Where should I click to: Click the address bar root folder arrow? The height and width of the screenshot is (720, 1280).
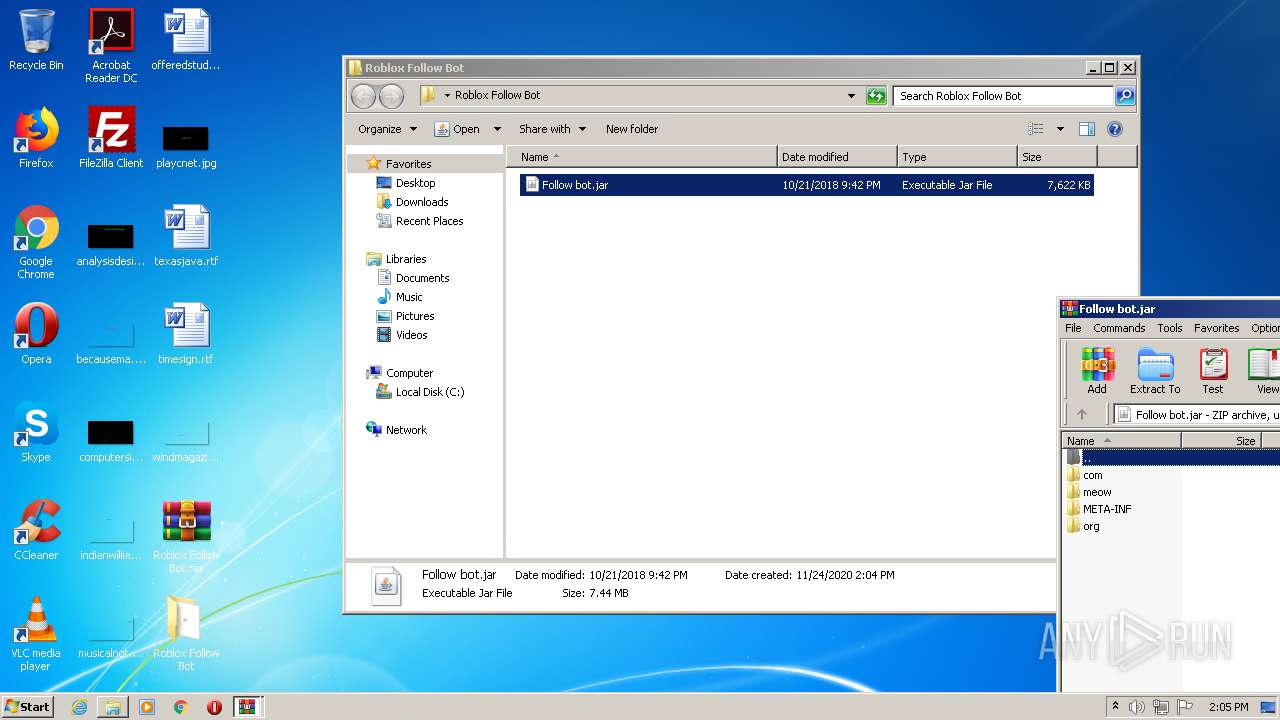pos(447,96)
